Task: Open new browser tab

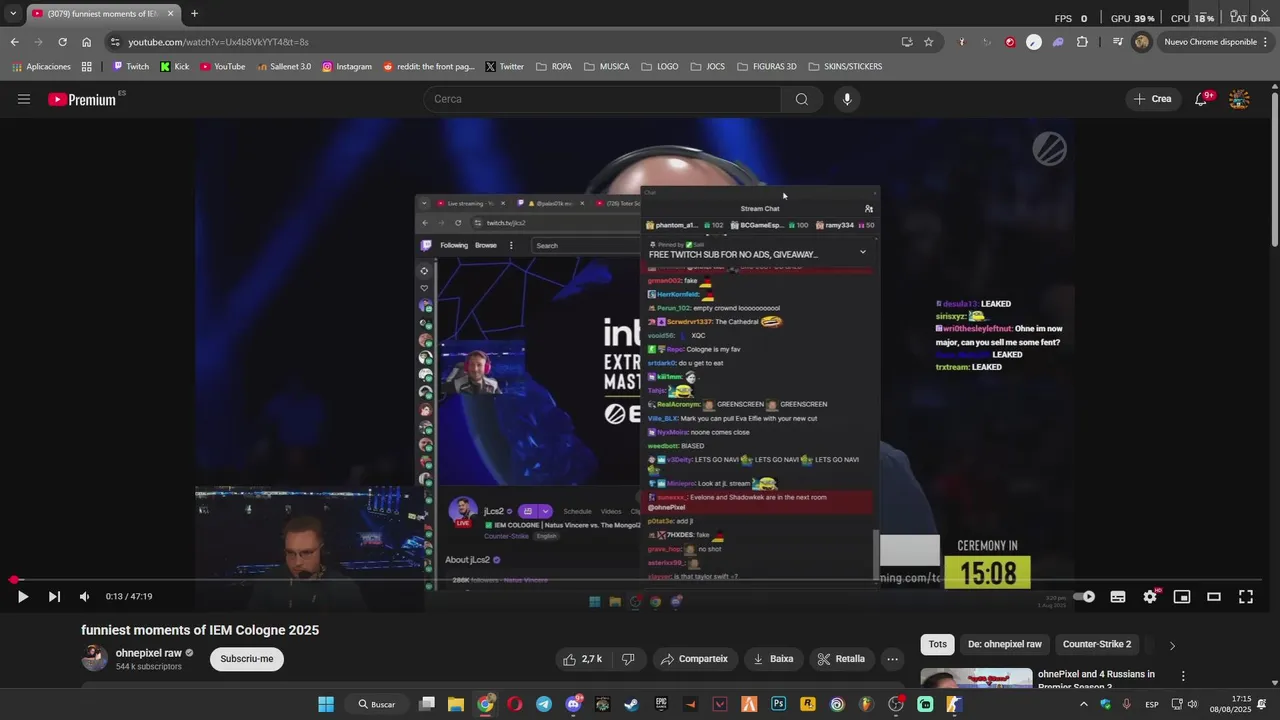Action: pos(194,13)
